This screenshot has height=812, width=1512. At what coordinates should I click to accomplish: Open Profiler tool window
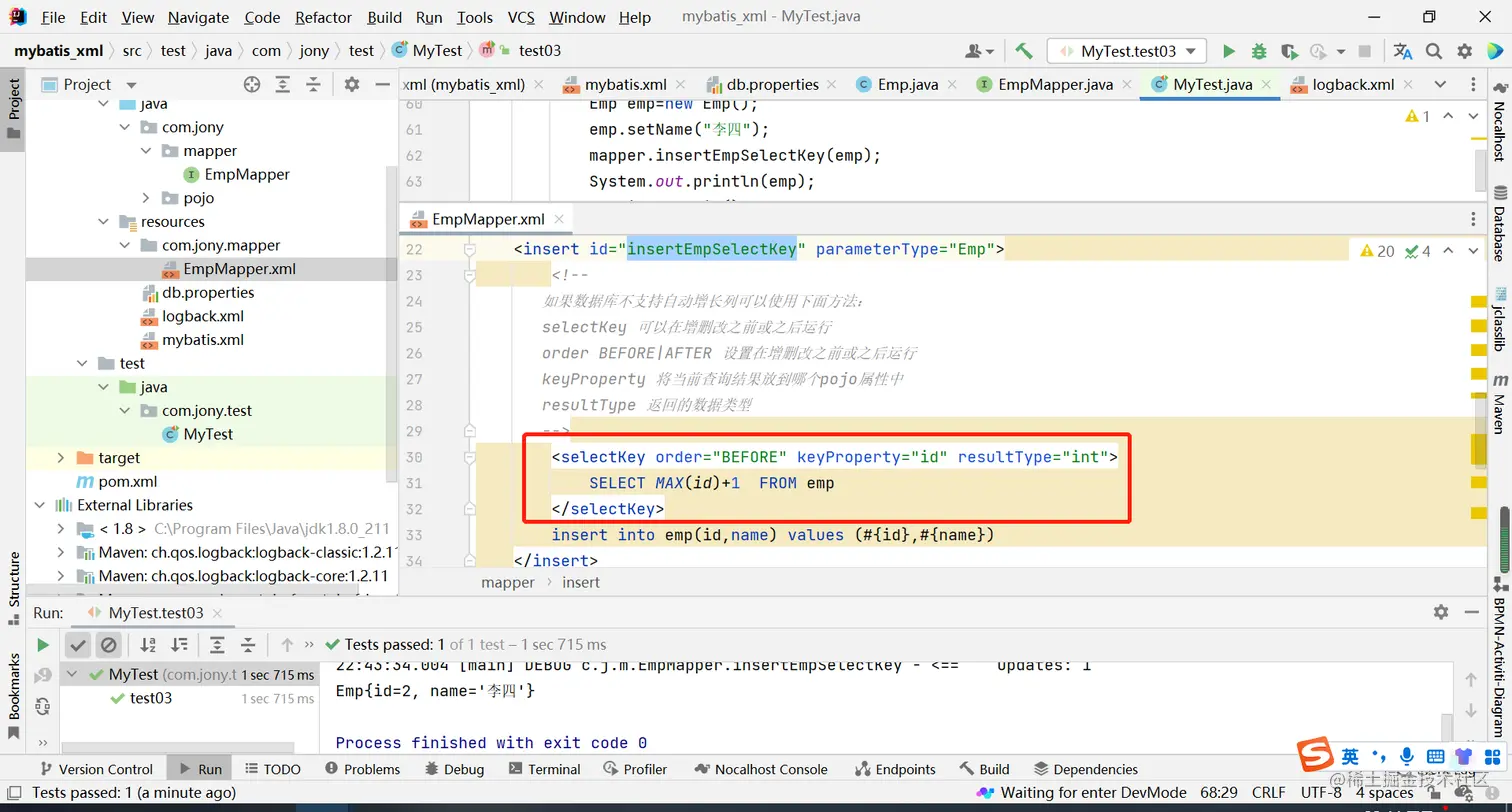pos(635,769)
